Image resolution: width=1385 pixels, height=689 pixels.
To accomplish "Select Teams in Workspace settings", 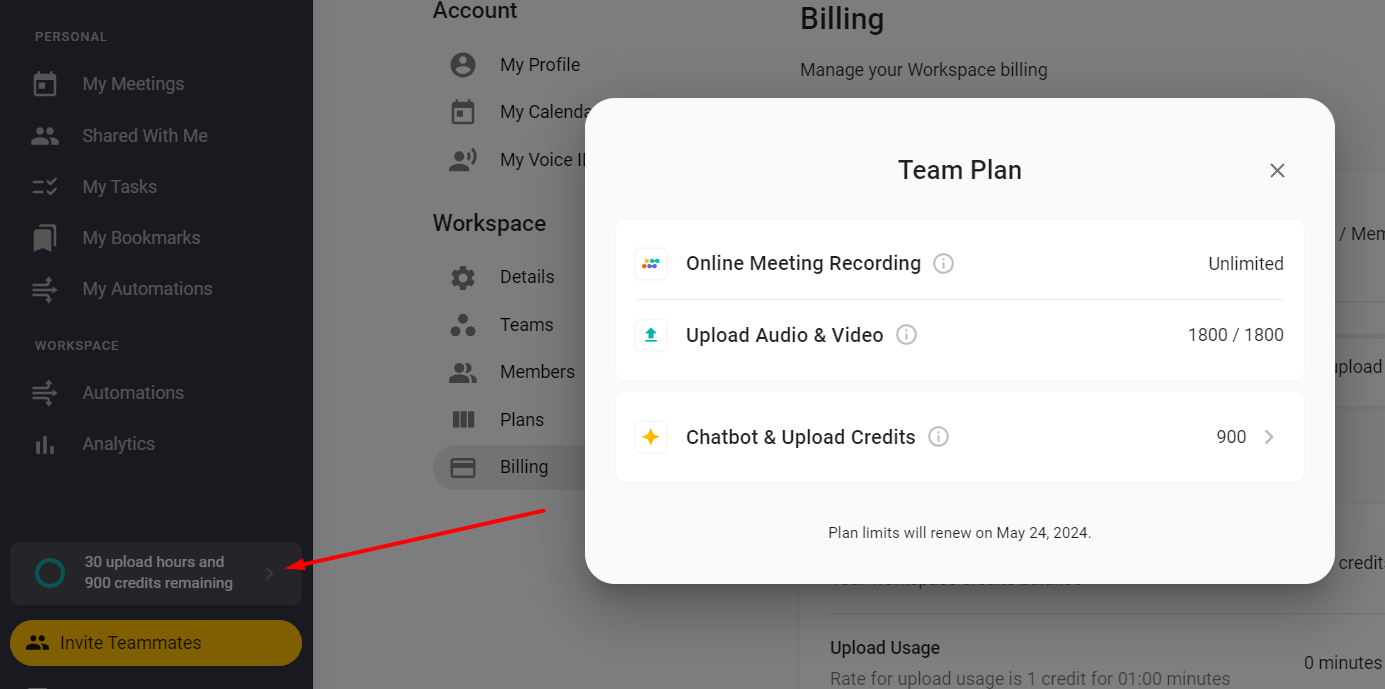I will click(526, 325).
